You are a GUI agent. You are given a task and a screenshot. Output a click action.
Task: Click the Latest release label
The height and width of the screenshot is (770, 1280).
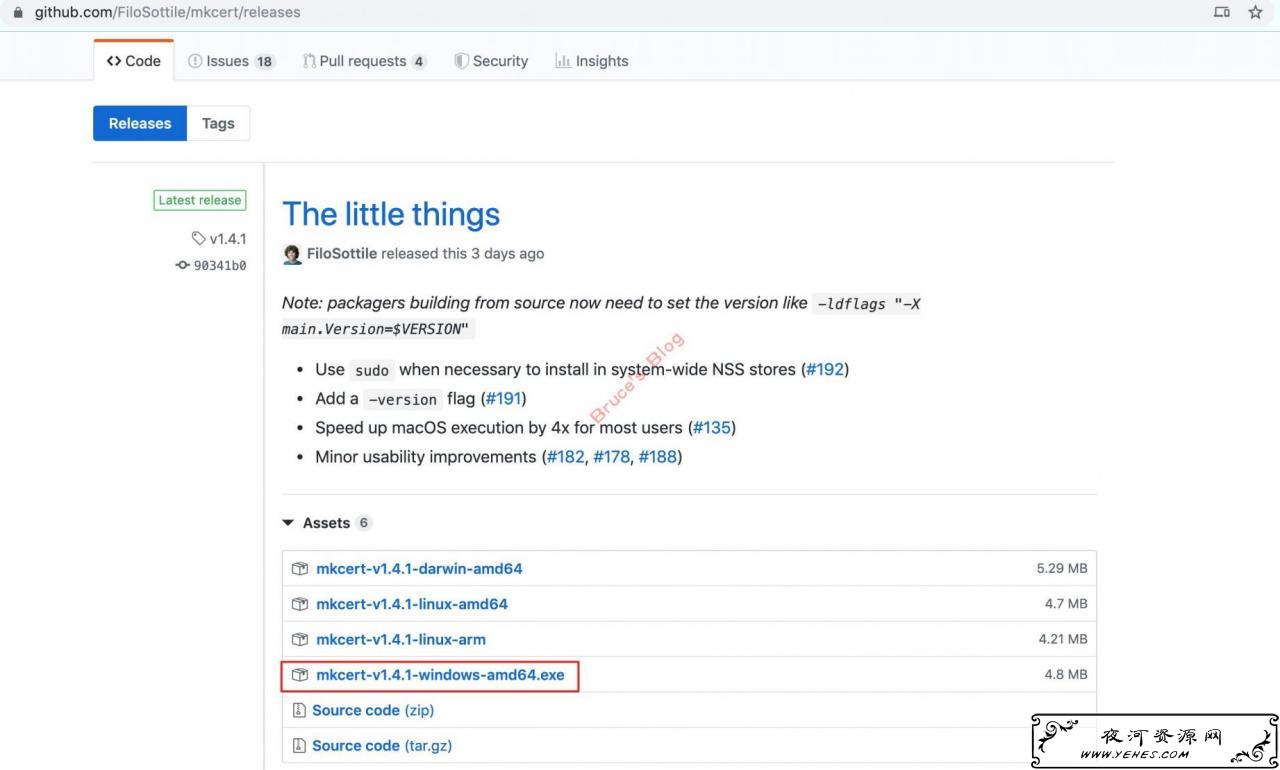click(x=200, y=200)
